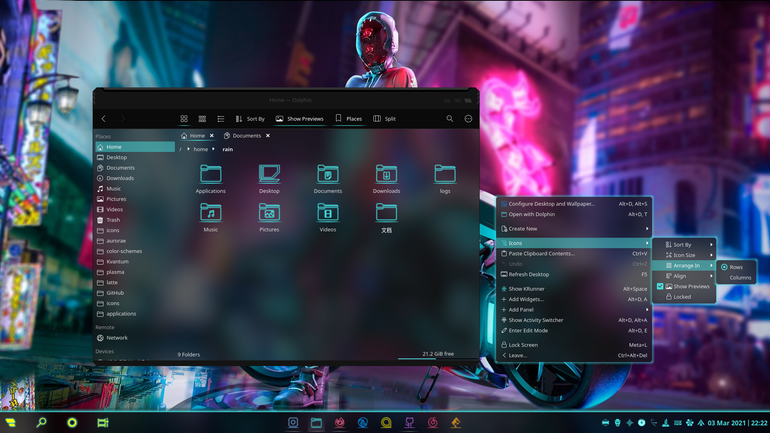Open the search magnifier in Dolphin toolbar
Viewport: 770px width, 433px height.
(449, 119)
